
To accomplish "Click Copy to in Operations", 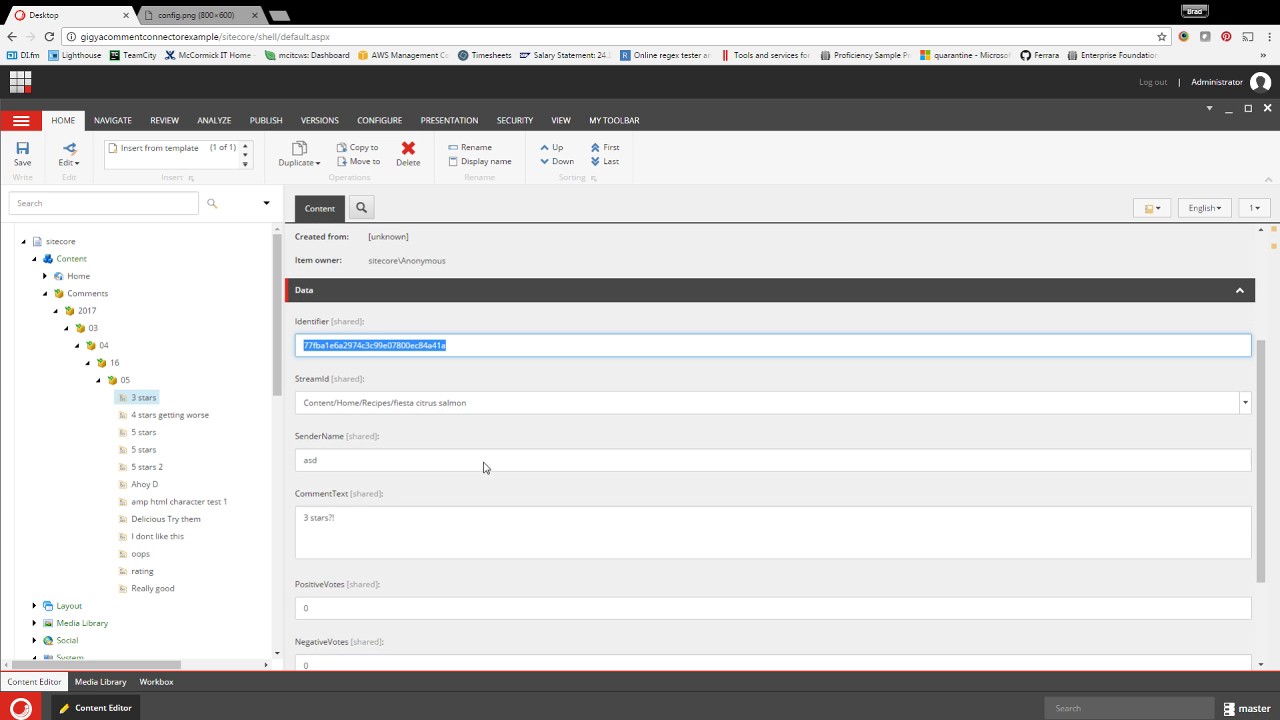I will click(357, 147).
